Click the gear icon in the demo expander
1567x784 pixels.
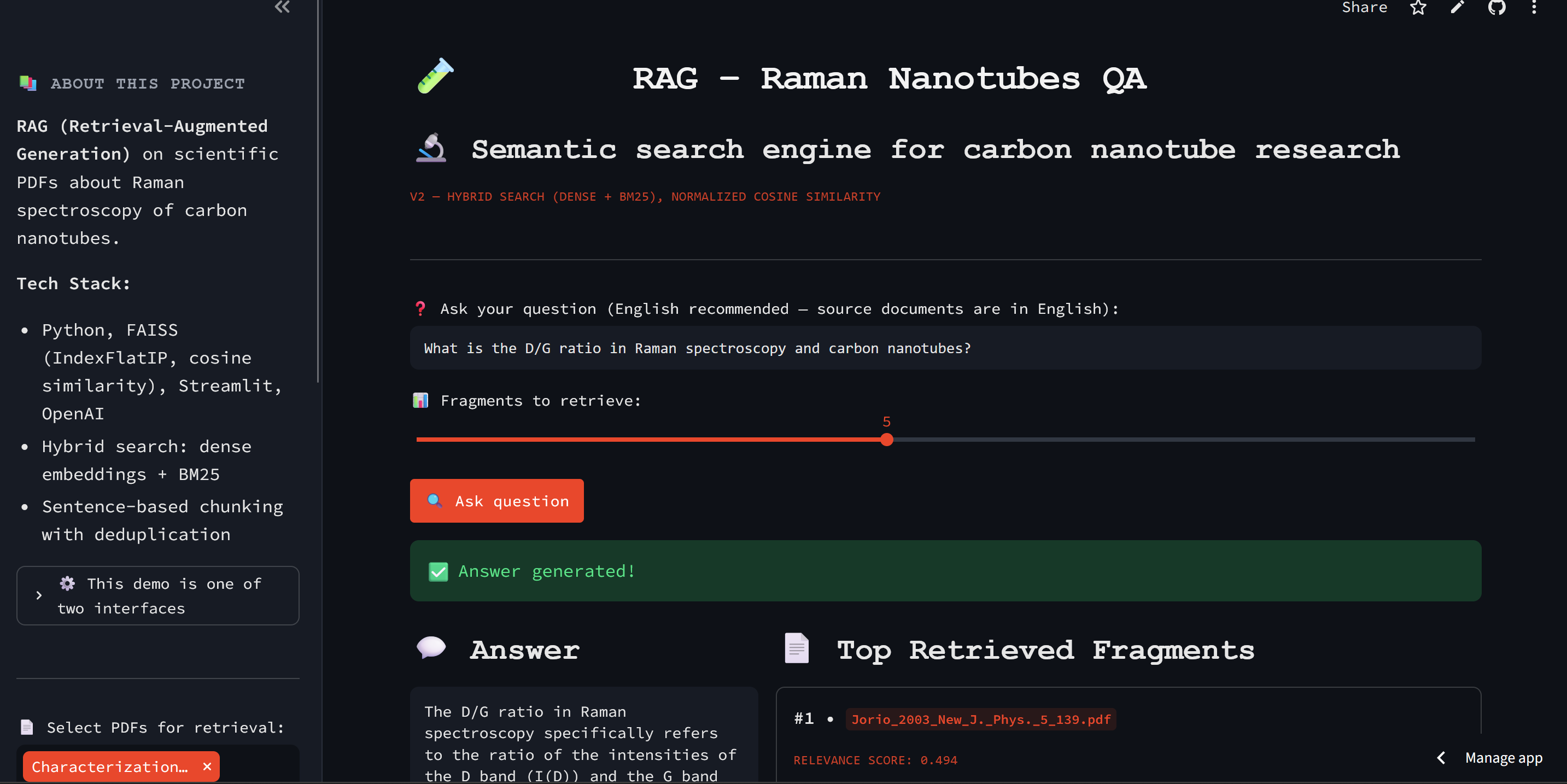click(67, 583)
